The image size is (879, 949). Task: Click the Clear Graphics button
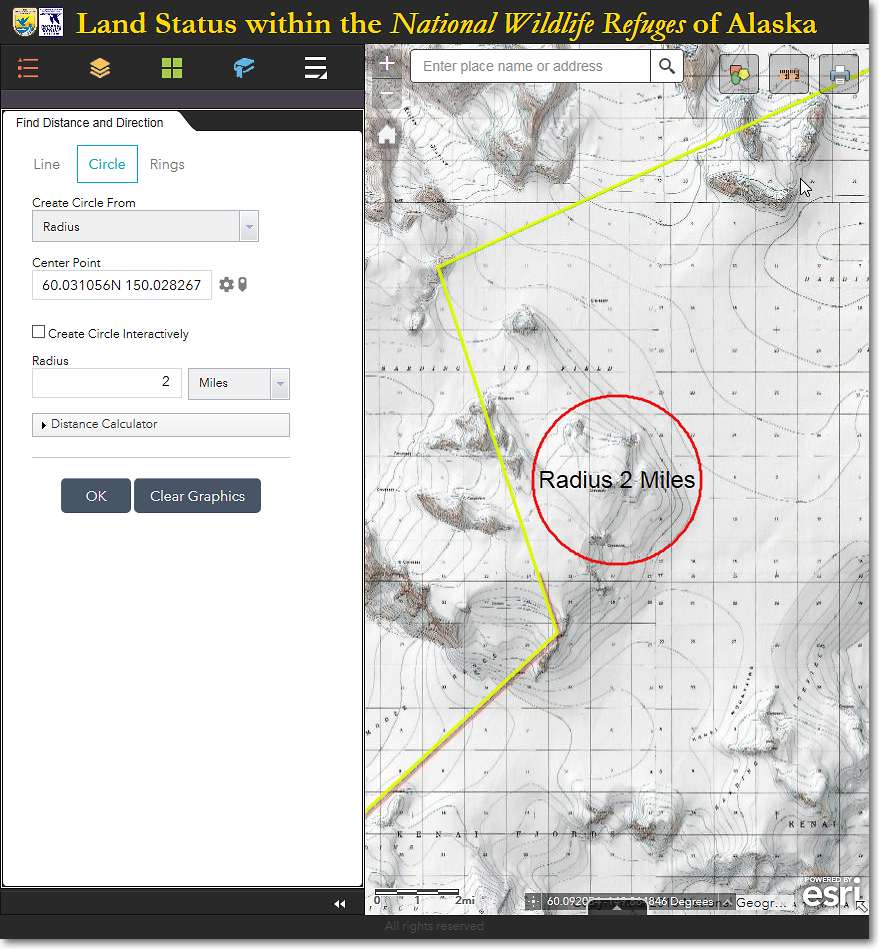coord(197,496)
